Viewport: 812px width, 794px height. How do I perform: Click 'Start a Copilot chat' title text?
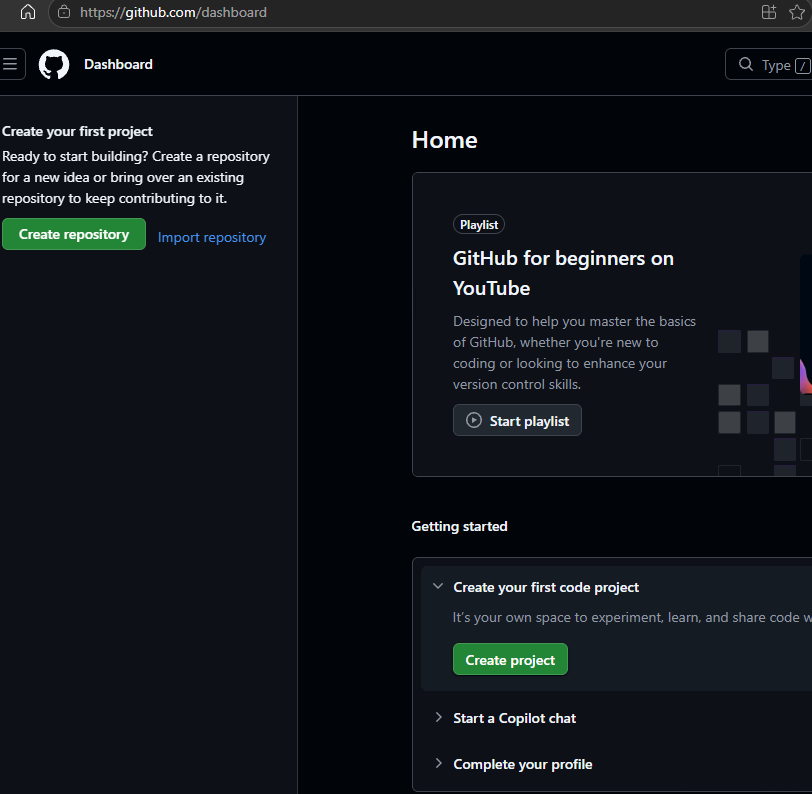(x=514, y=718)
